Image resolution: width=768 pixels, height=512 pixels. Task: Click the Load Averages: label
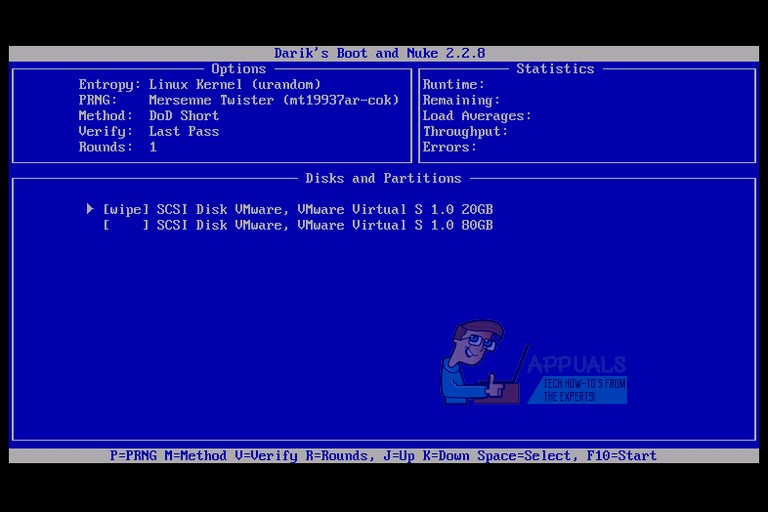pyautogui.click(x=477, y=116)
